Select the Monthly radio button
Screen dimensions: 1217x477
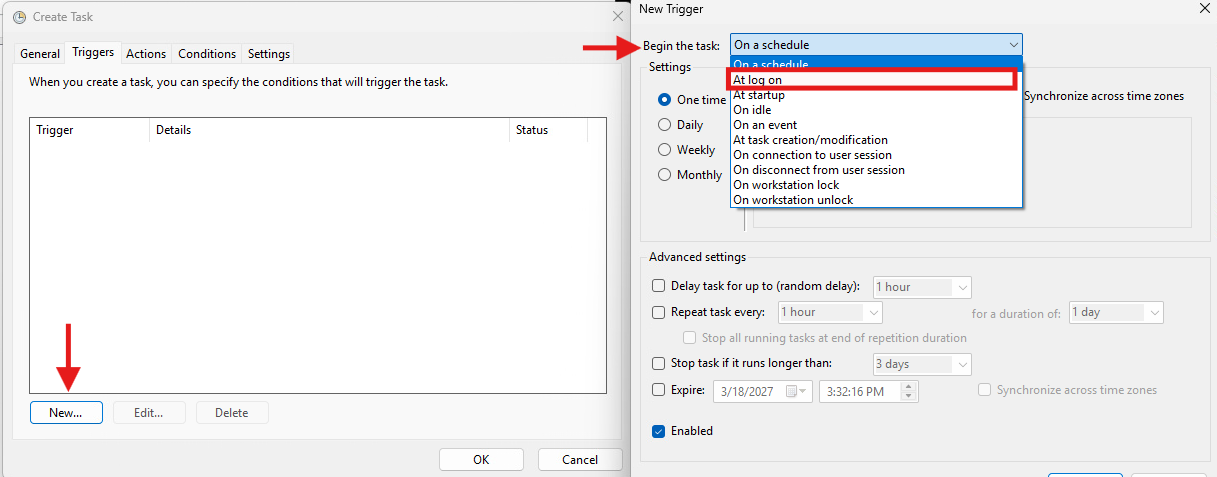tap(664, 175)
